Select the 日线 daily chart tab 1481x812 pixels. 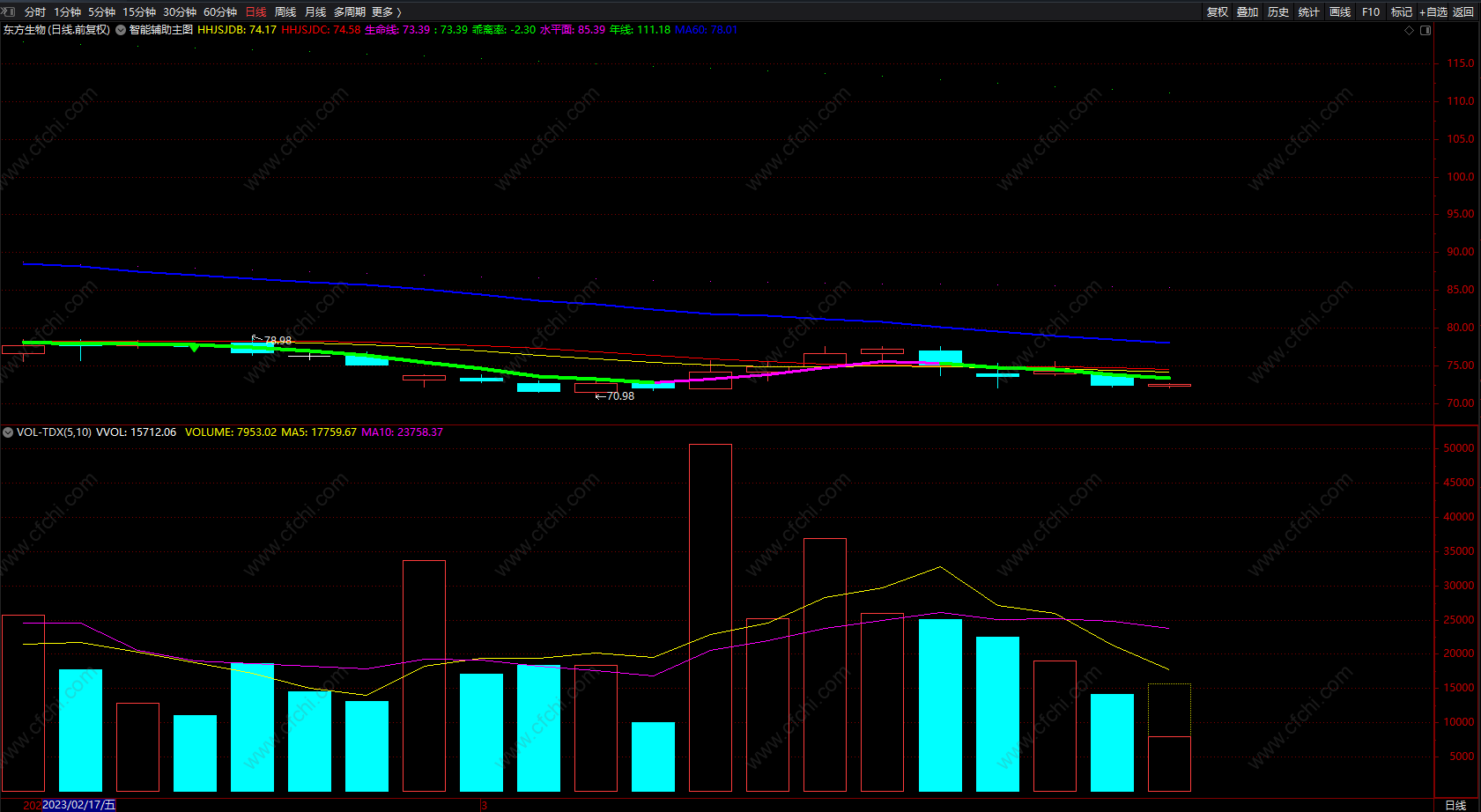[255, 12]
